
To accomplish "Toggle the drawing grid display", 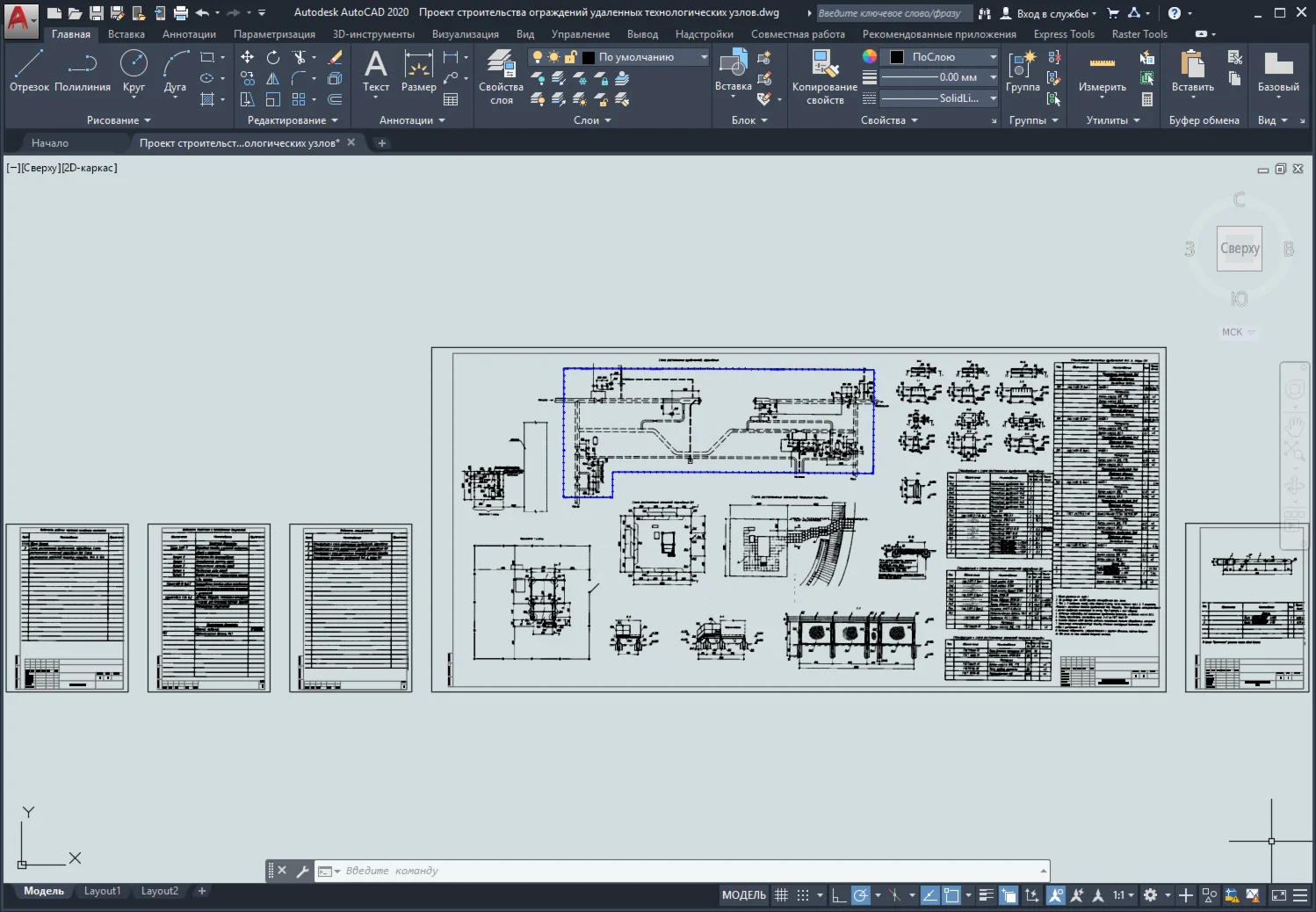I will click(x=781, y=895).
